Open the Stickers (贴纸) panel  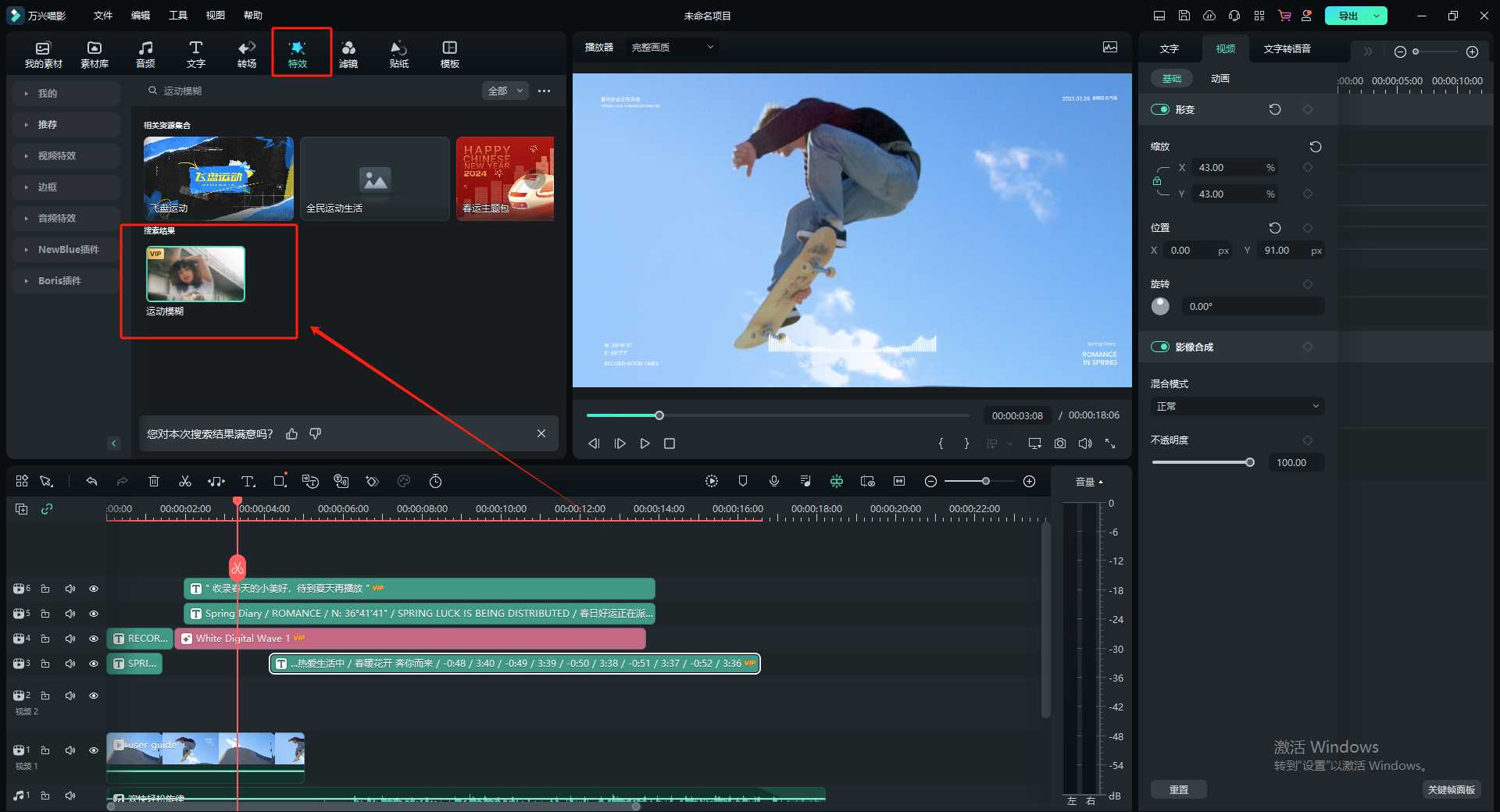(398, 54)
